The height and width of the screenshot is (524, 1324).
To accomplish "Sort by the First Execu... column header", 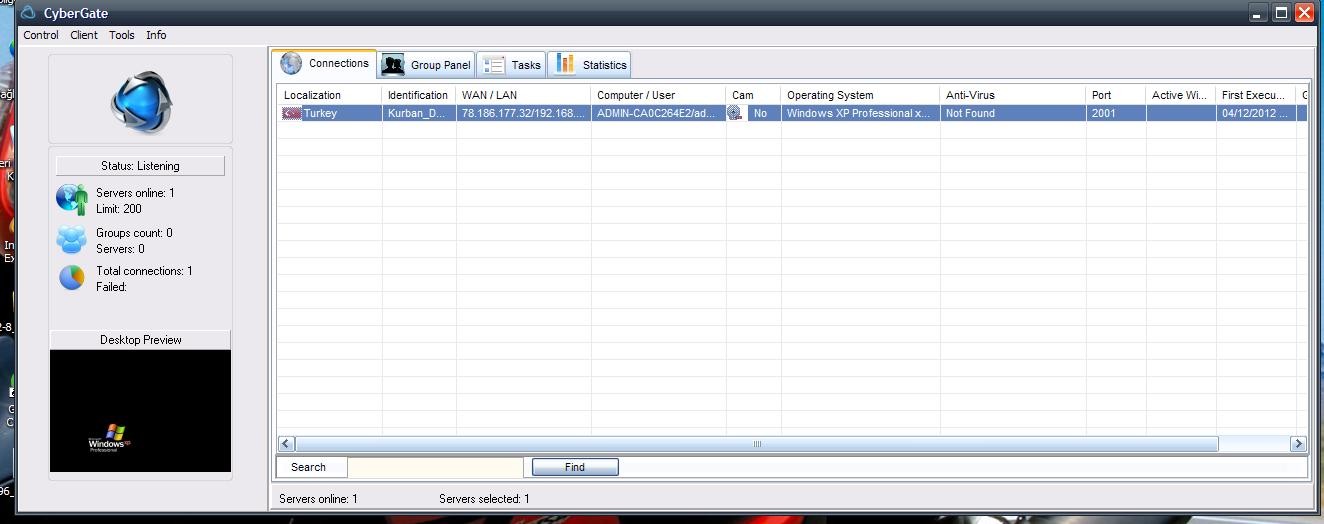I will [x=1255, y=95].
